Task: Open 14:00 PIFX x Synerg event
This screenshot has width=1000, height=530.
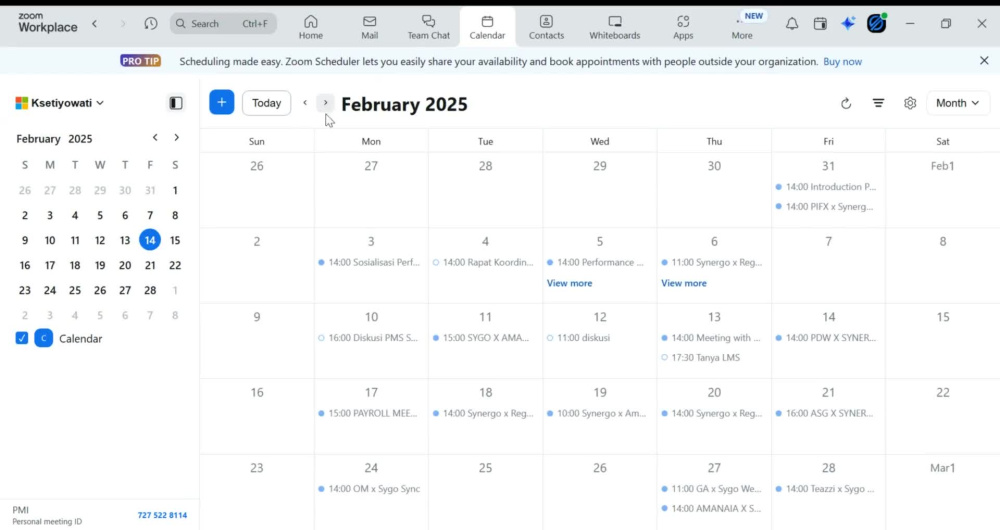Action: click(827, 207)
